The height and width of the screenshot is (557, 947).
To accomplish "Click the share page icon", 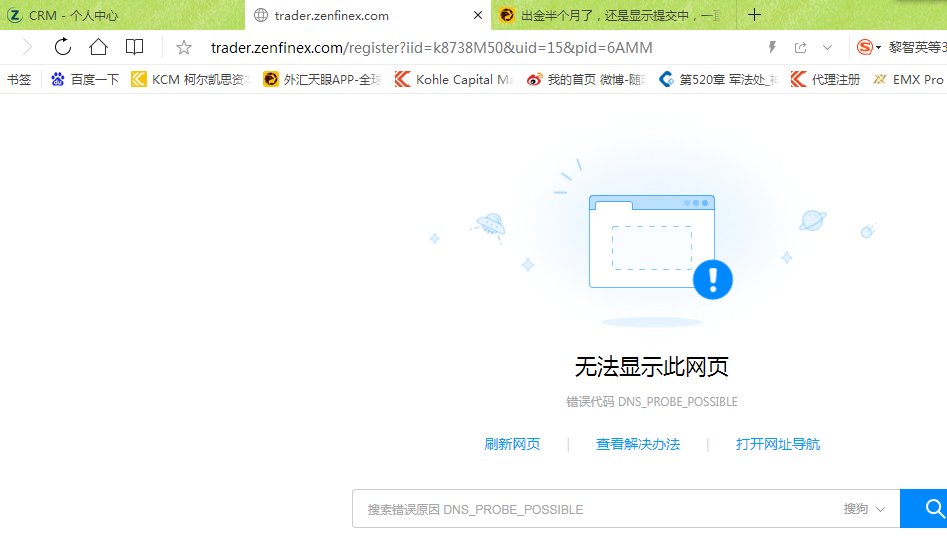I will pyautogui.click(x=800, y=47).
